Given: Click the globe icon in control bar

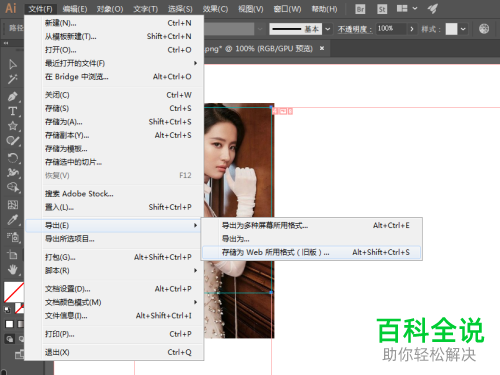Looking at the screenshot, I should pyautogui.click(x=484, y=29).
